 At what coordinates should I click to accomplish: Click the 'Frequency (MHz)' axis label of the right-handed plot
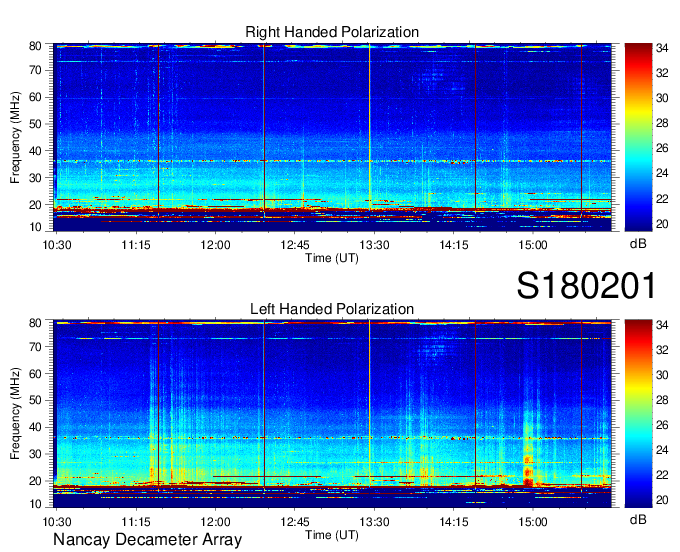(x=15, y=137)
